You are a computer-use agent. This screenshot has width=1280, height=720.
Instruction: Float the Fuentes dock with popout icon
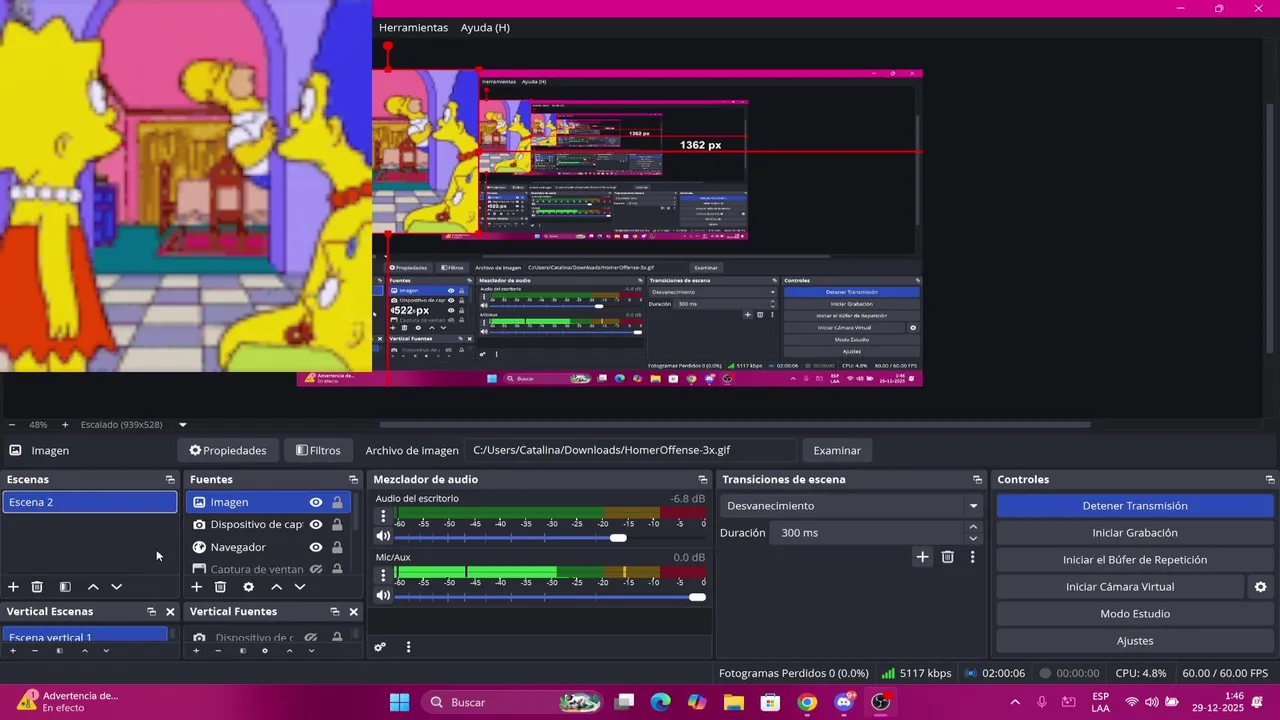[x=353, y=480]
